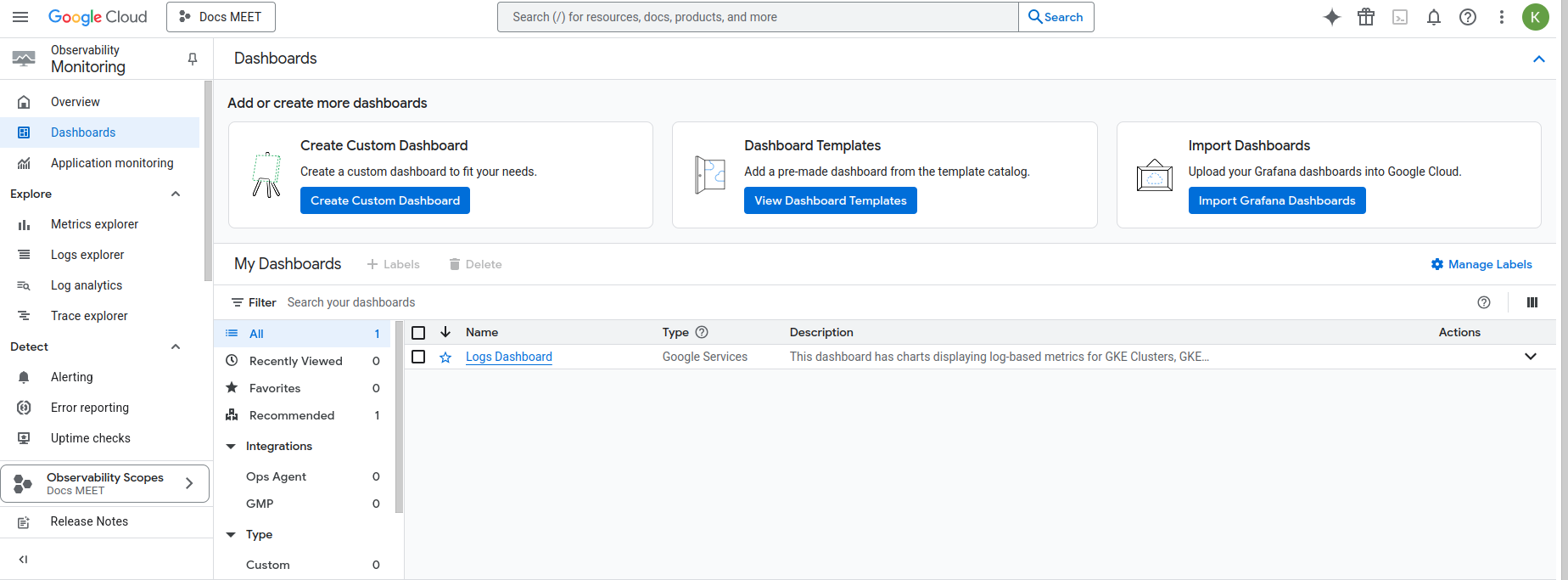Viewport: 1568px width, 580px height.
Task: Open the Gemini sparkle assistant icon
Action: (1332, 17)
